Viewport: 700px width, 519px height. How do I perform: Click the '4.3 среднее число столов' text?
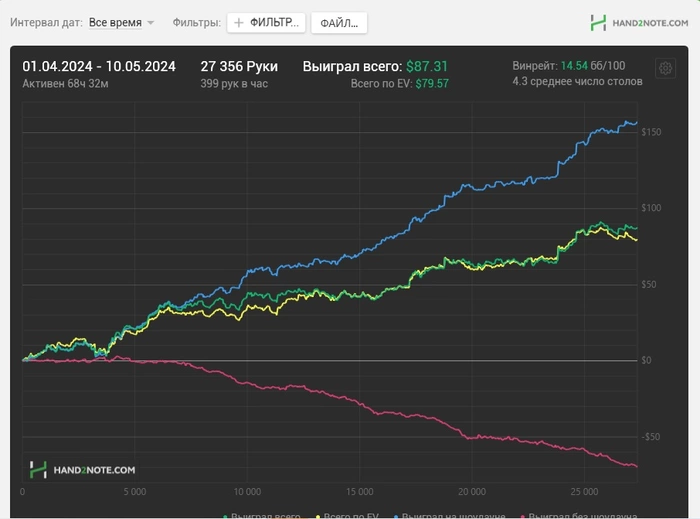[x=577, y=81]
